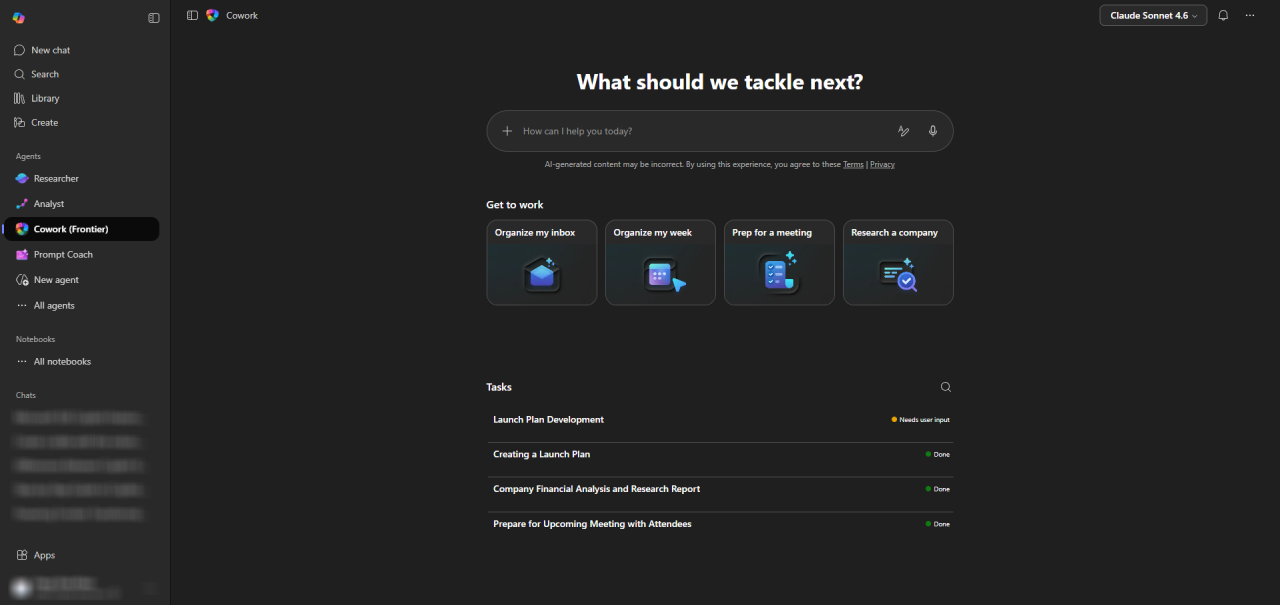Open the Terms link below prompt

pyautogui.click(x=852, y=165)
